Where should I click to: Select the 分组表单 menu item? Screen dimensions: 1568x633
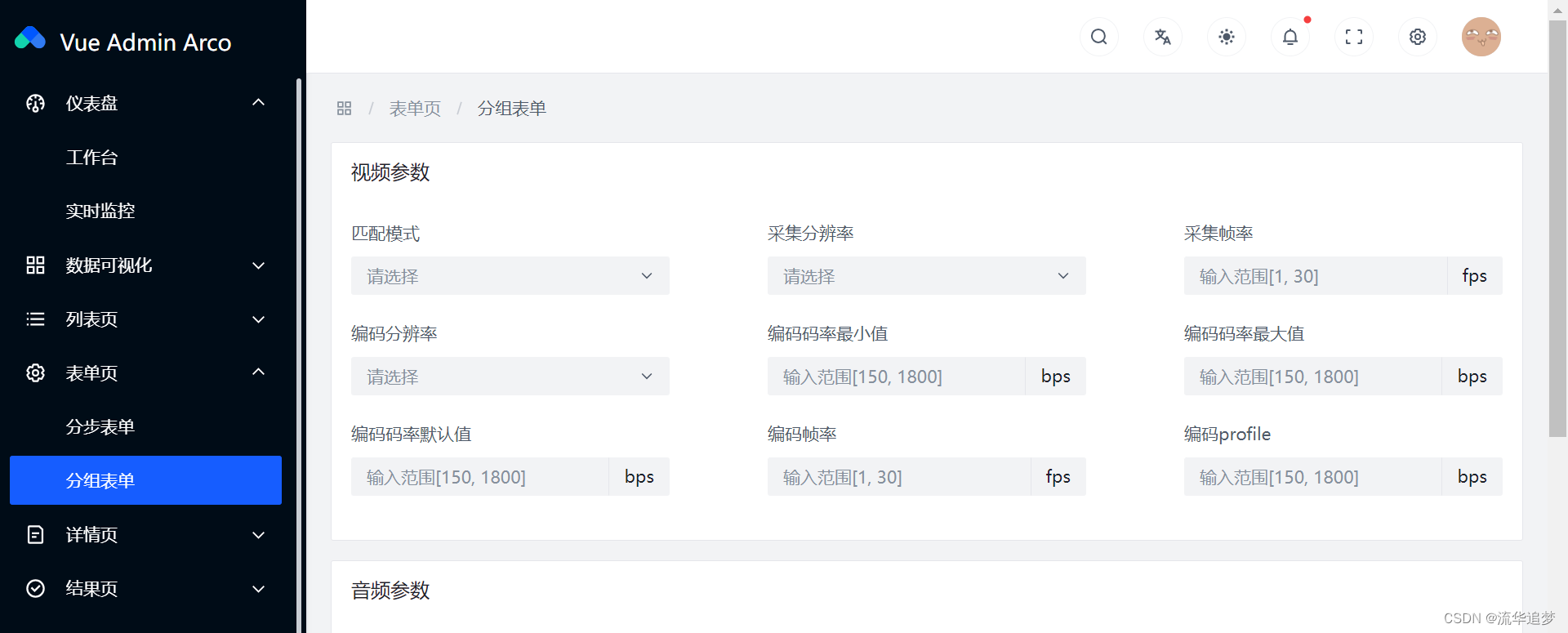pos(145,480)
